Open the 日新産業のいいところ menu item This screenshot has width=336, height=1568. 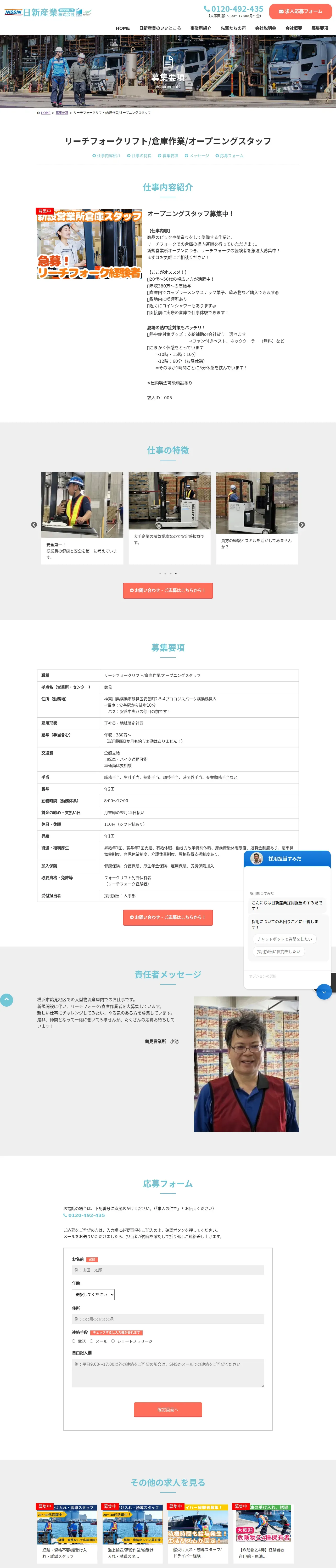(160, 28)
